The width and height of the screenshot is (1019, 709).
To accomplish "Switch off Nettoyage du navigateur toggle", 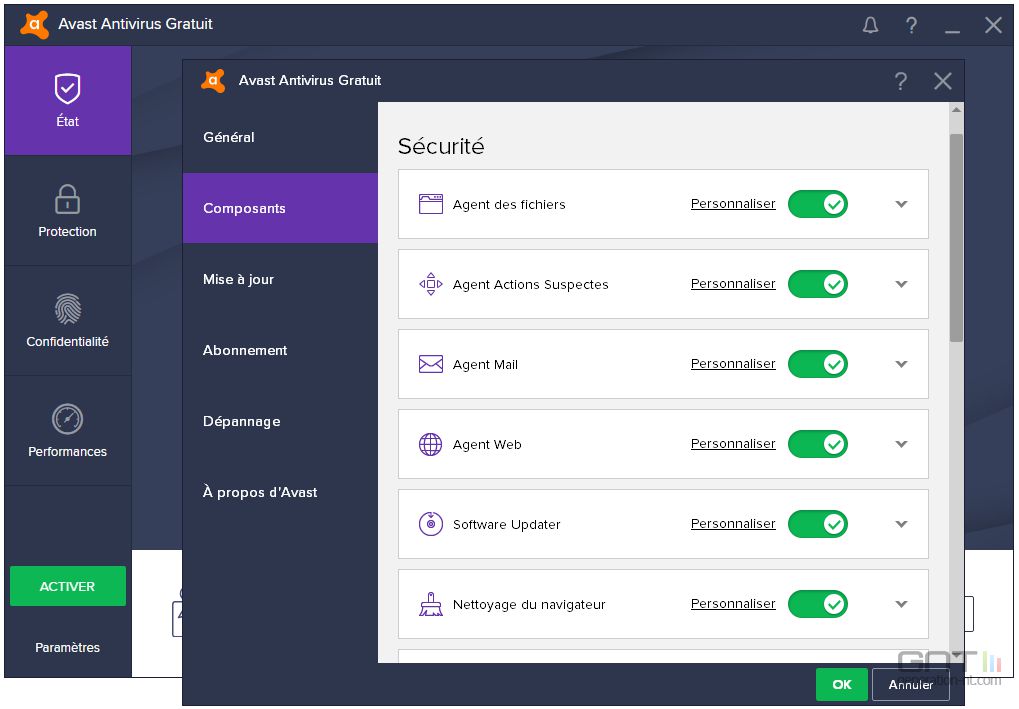I will tap(818, 604).
